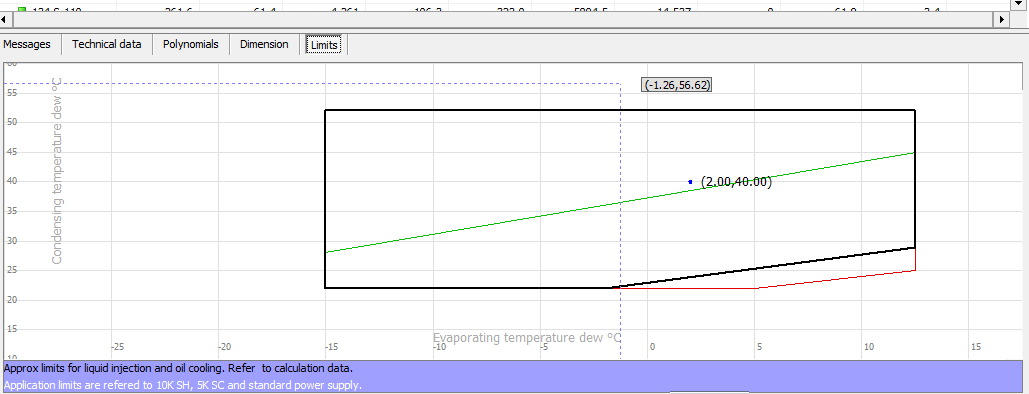Screen dimensions: 1029x394
Task: Click the black envelope top boundary line
Action: pos(620,110)
